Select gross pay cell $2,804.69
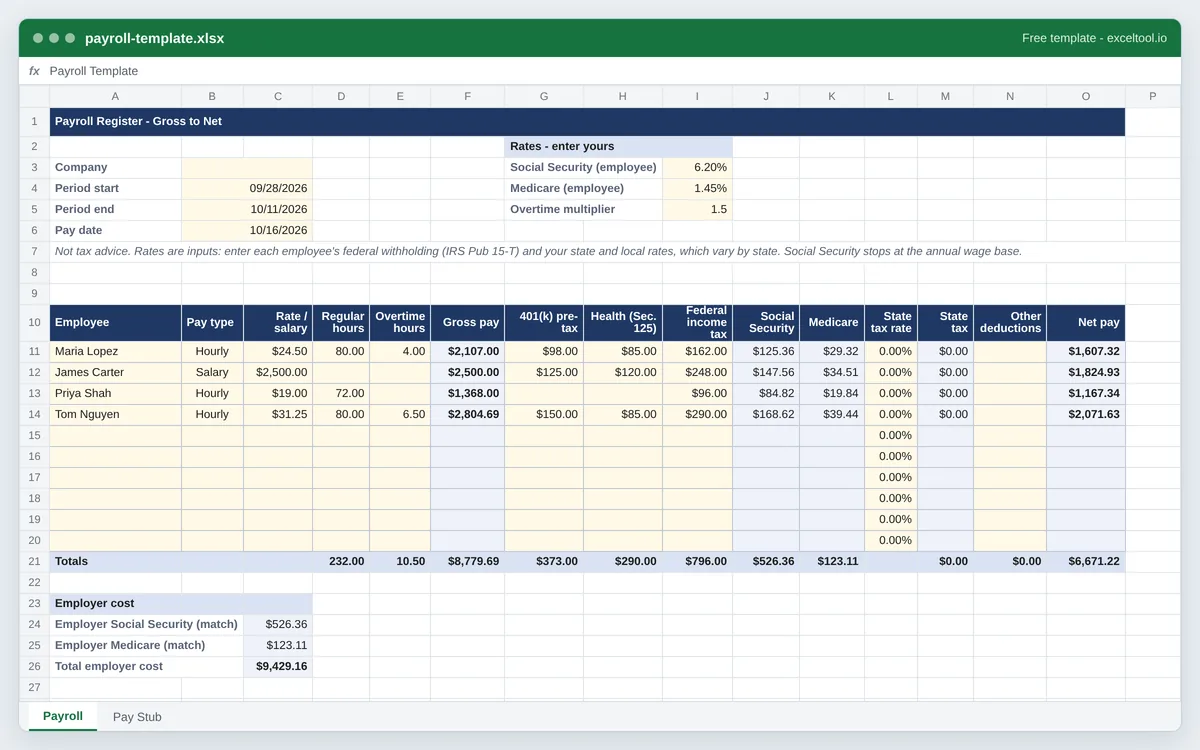 point(467,414)
